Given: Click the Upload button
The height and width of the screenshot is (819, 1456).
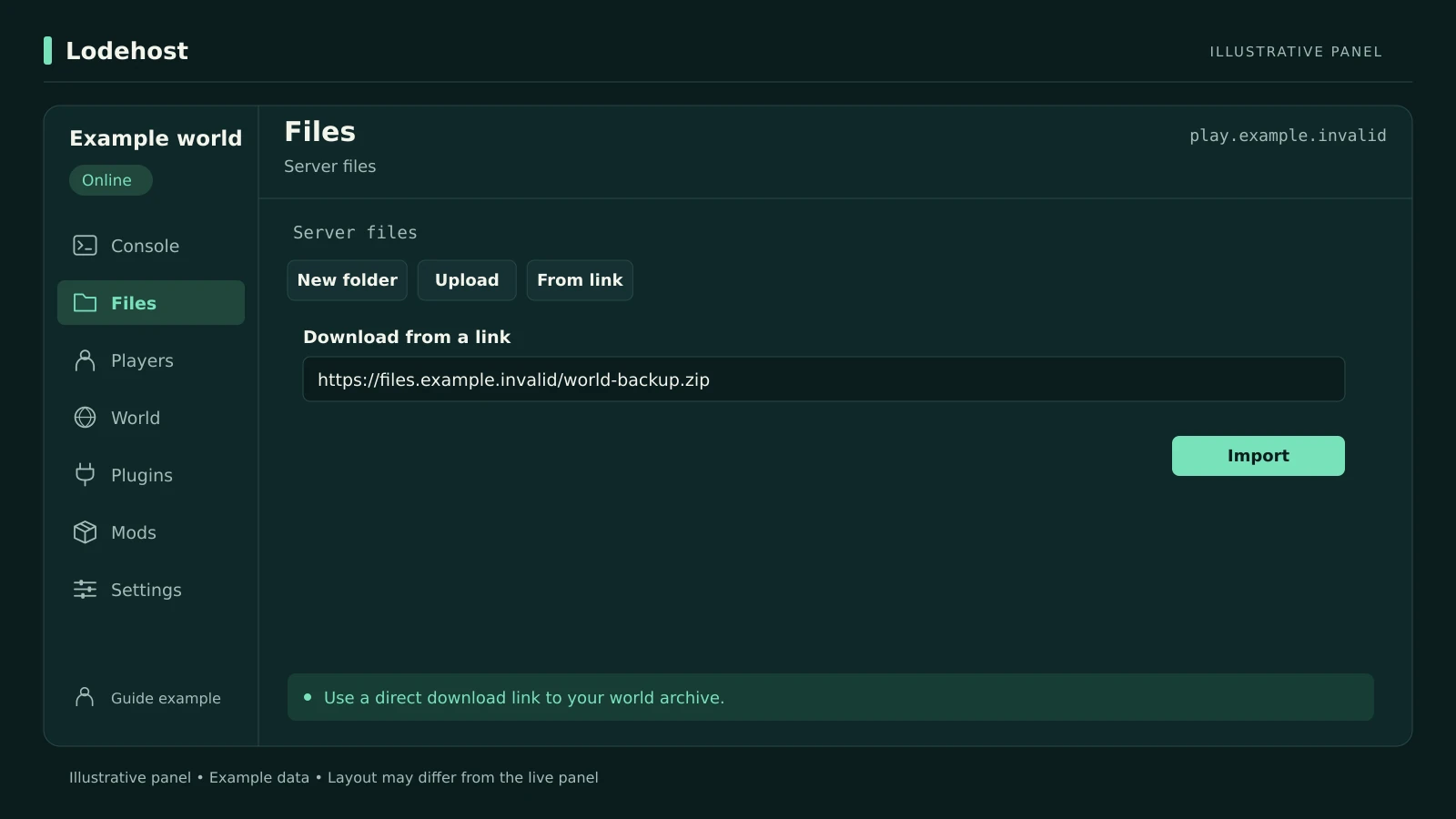Looking at the screenshot, I should click(x=467, y=280).
